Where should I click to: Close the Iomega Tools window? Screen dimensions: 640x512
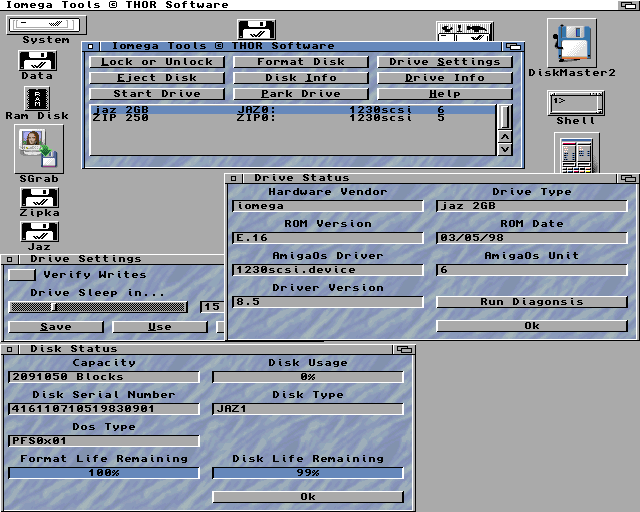[x=91, y=46]
